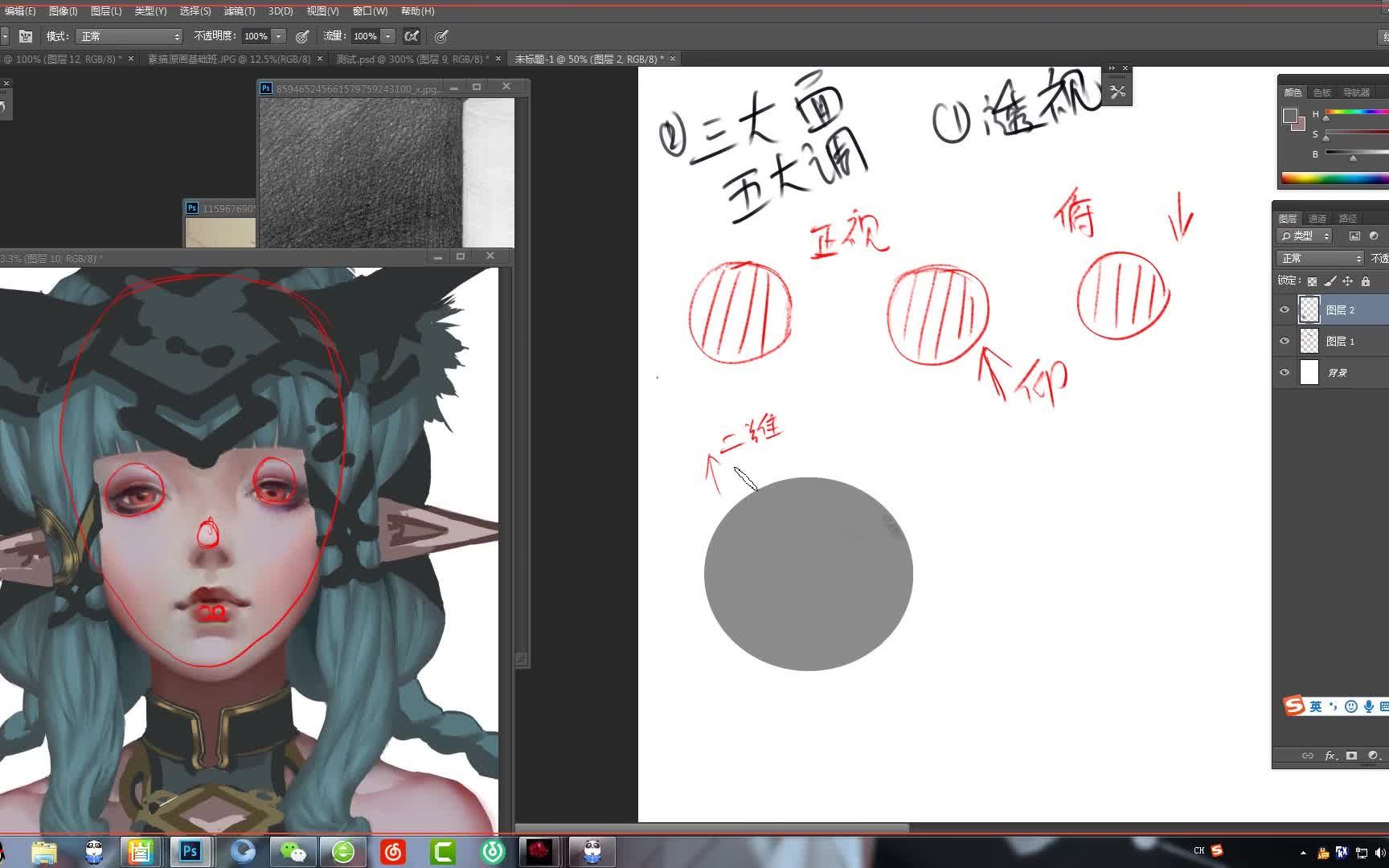Open 帮助(H) menu

[x=417, y=11]
